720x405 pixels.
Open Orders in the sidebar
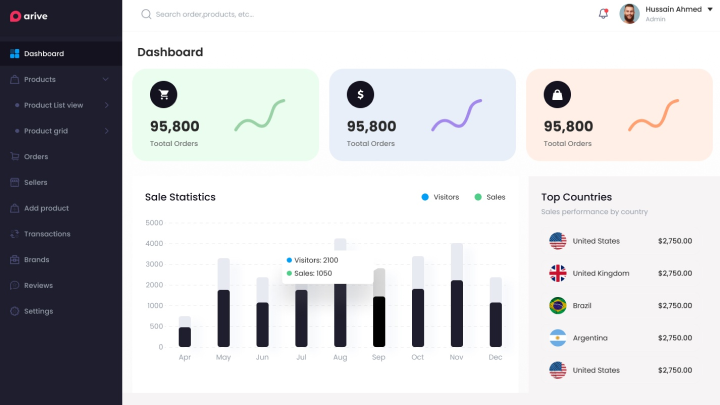click(x=36, y=157)
